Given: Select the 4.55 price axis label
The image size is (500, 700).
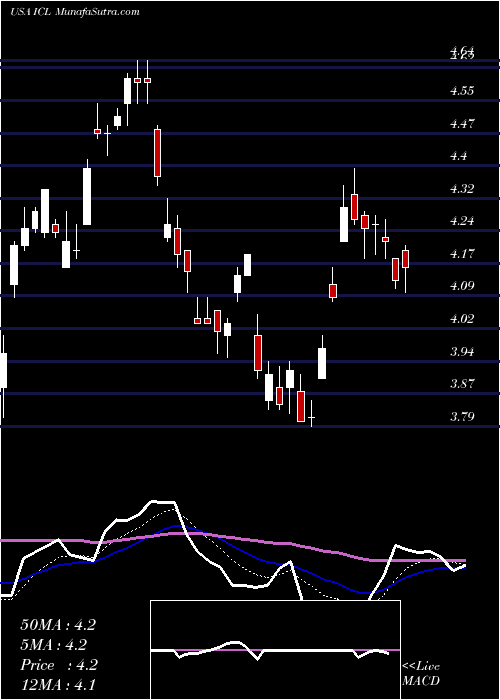Looking at the screenshot, I should pyautogui.click(x=462, y=91).
